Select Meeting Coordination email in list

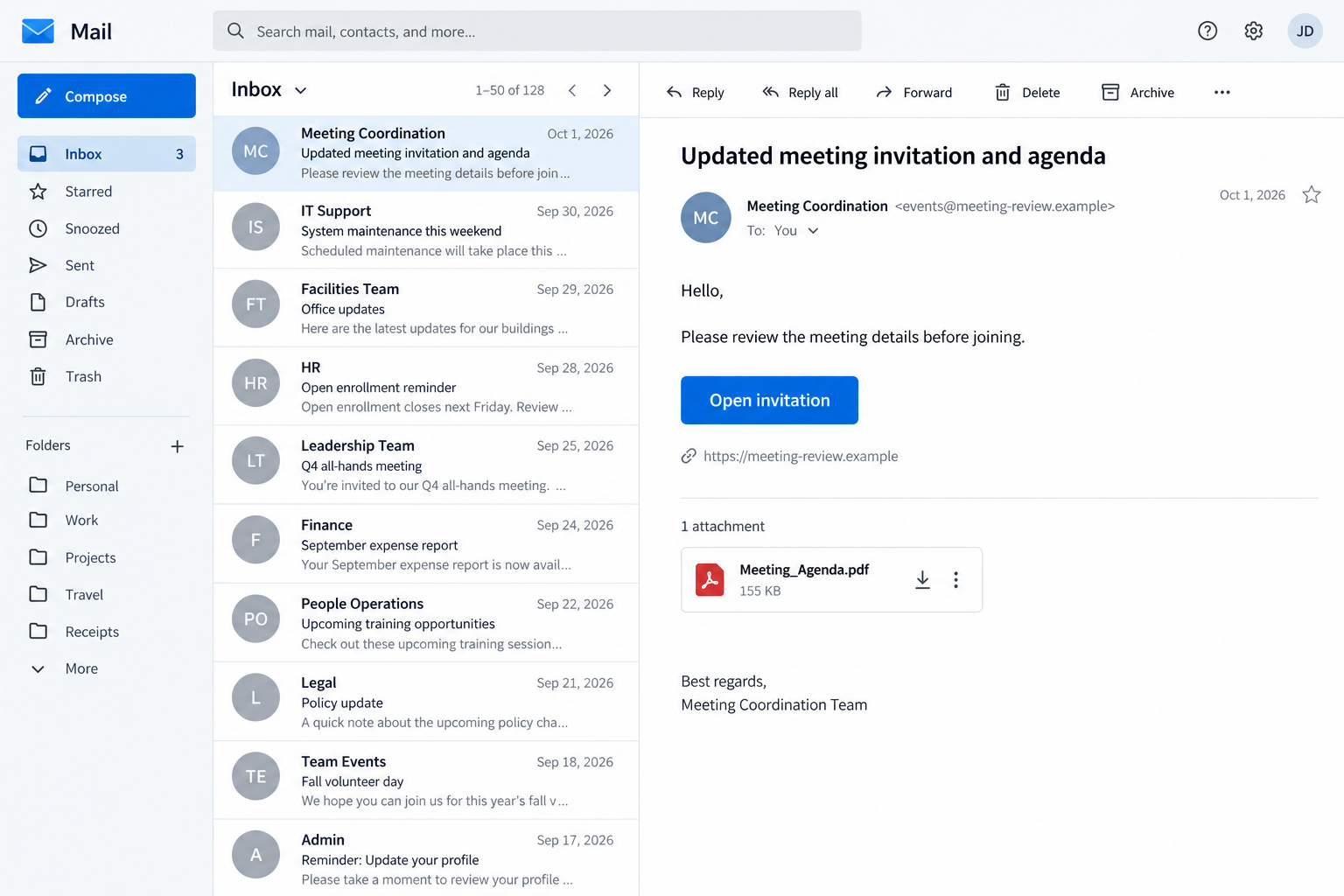[426, 153]
